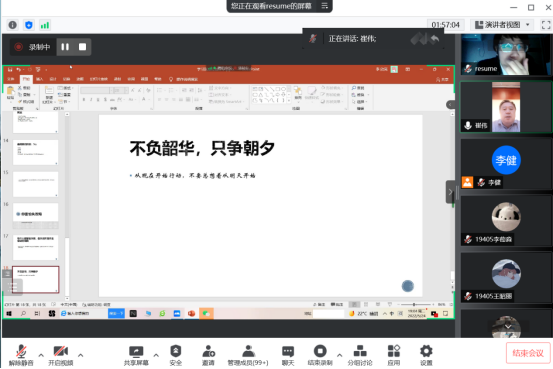Open the 演讲者视图 view dropdown

click(x=502, y=25)
